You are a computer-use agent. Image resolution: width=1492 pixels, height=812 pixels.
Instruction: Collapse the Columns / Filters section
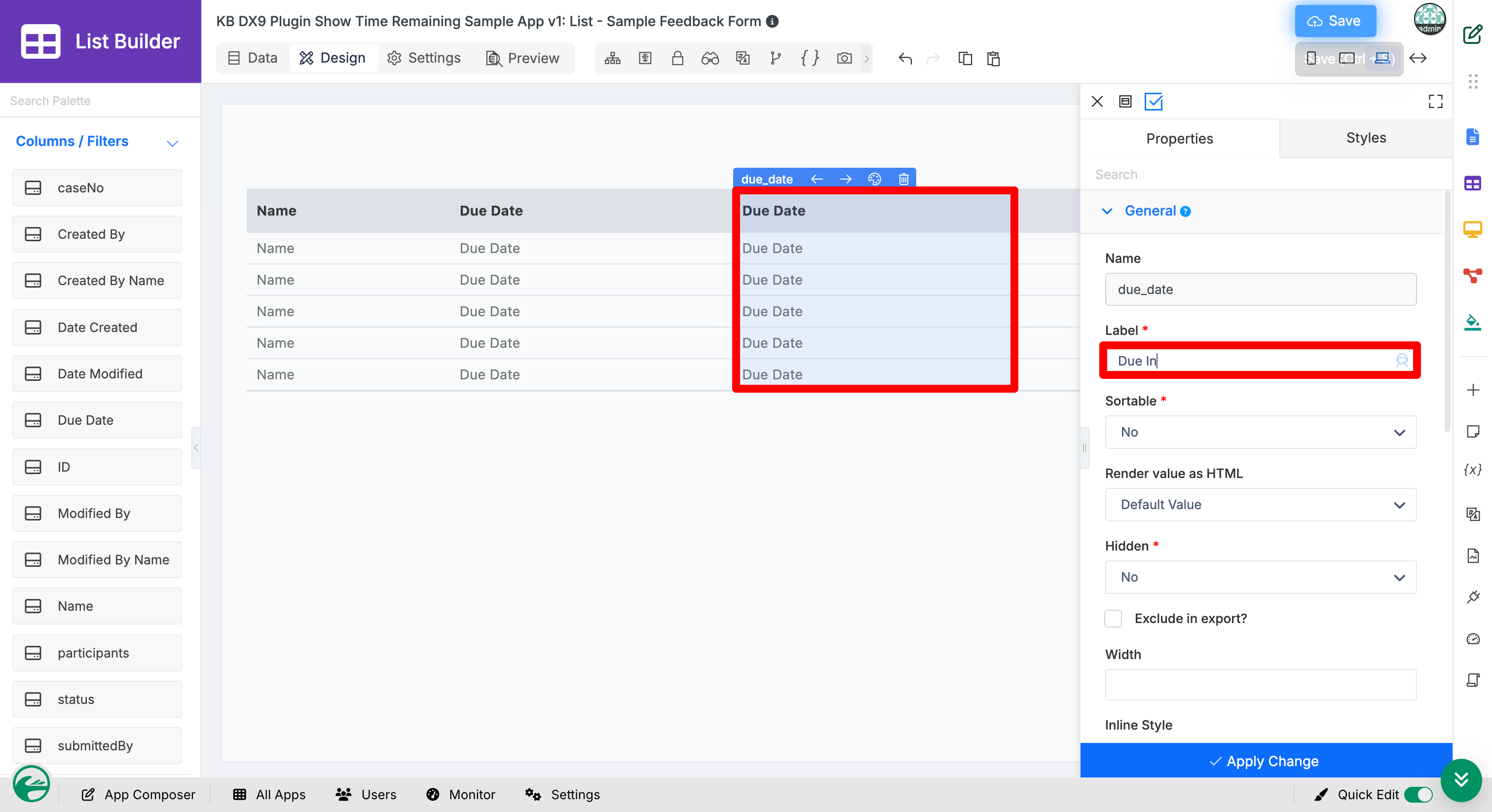click(x=172, y=143)
